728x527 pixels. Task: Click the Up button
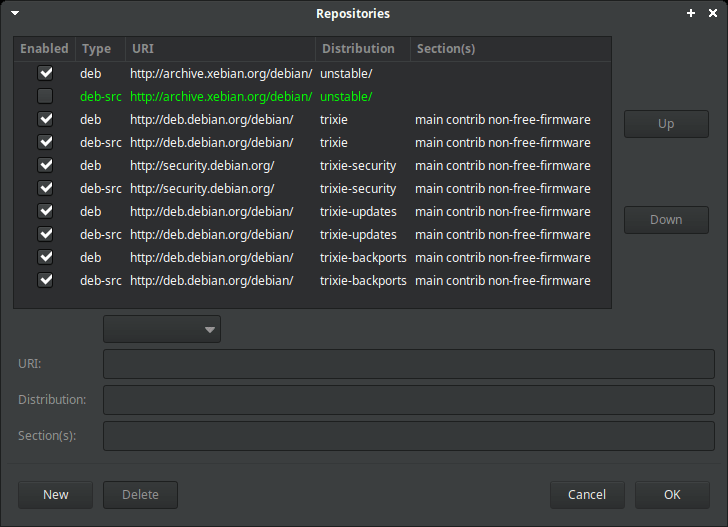click(x=666, y=124)
